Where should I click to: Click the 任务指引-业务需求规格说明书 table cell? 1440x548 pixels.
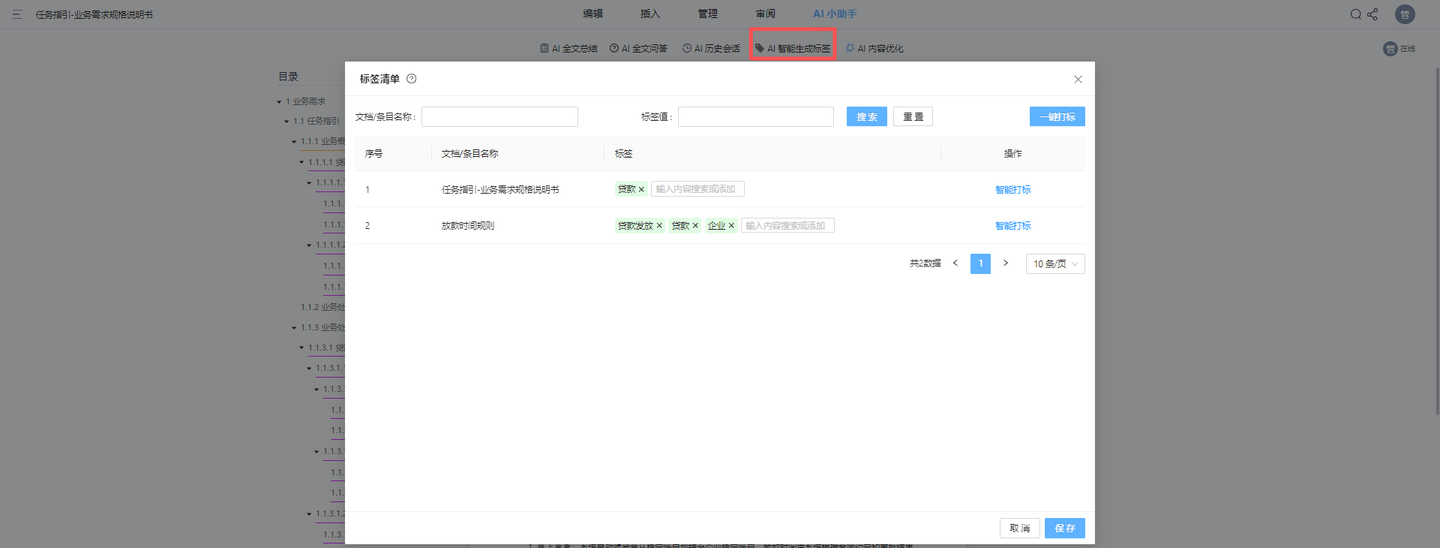500,189
